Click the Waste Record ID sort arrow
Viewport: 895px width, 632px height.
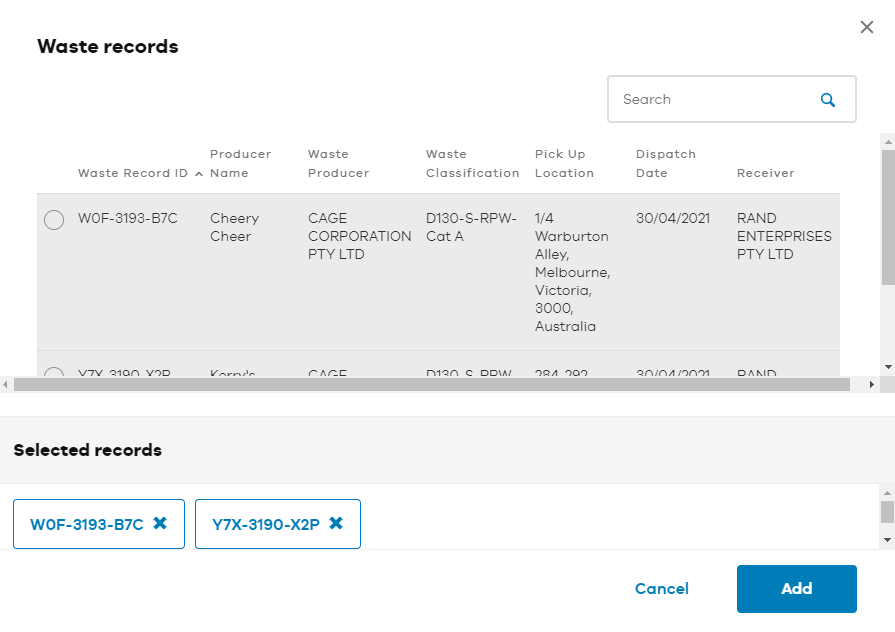[199, 174]
